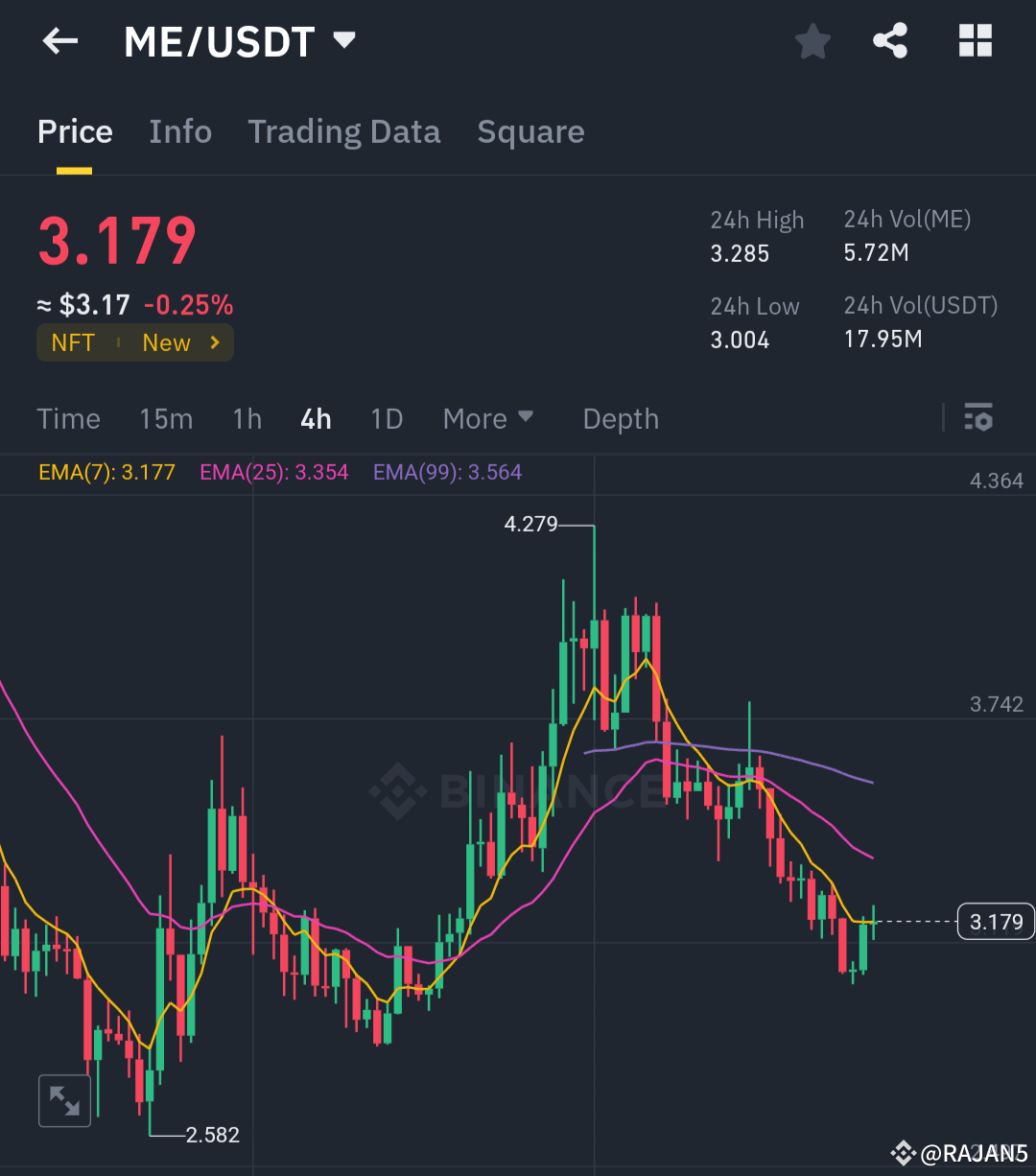Switch to the Info tab

point(180,131)
